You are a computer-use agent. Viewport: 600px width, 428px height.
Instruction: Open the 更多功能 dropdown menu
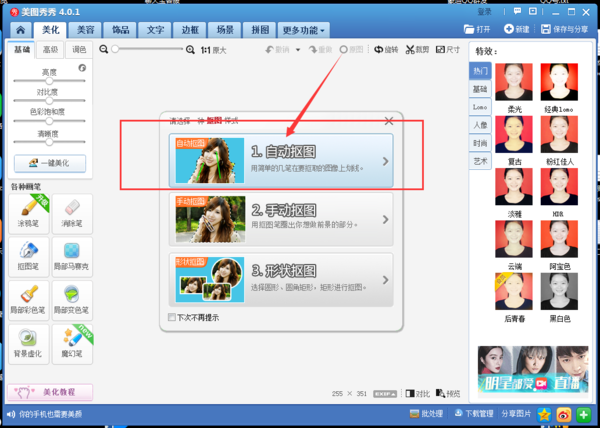coord(303,30)
